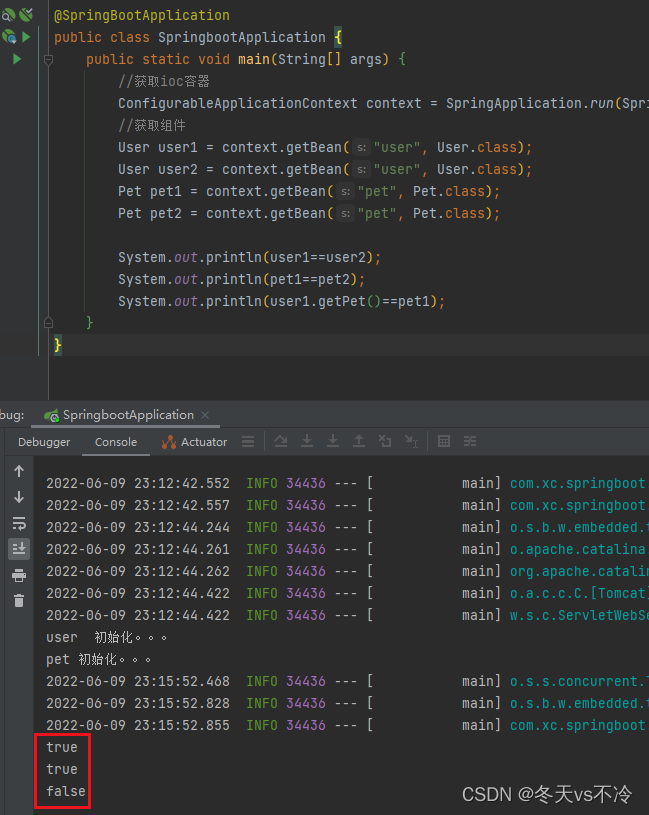
Task: Click org.apache.catalin logger name
Action: pyautogui.click(x=579, y=571)
